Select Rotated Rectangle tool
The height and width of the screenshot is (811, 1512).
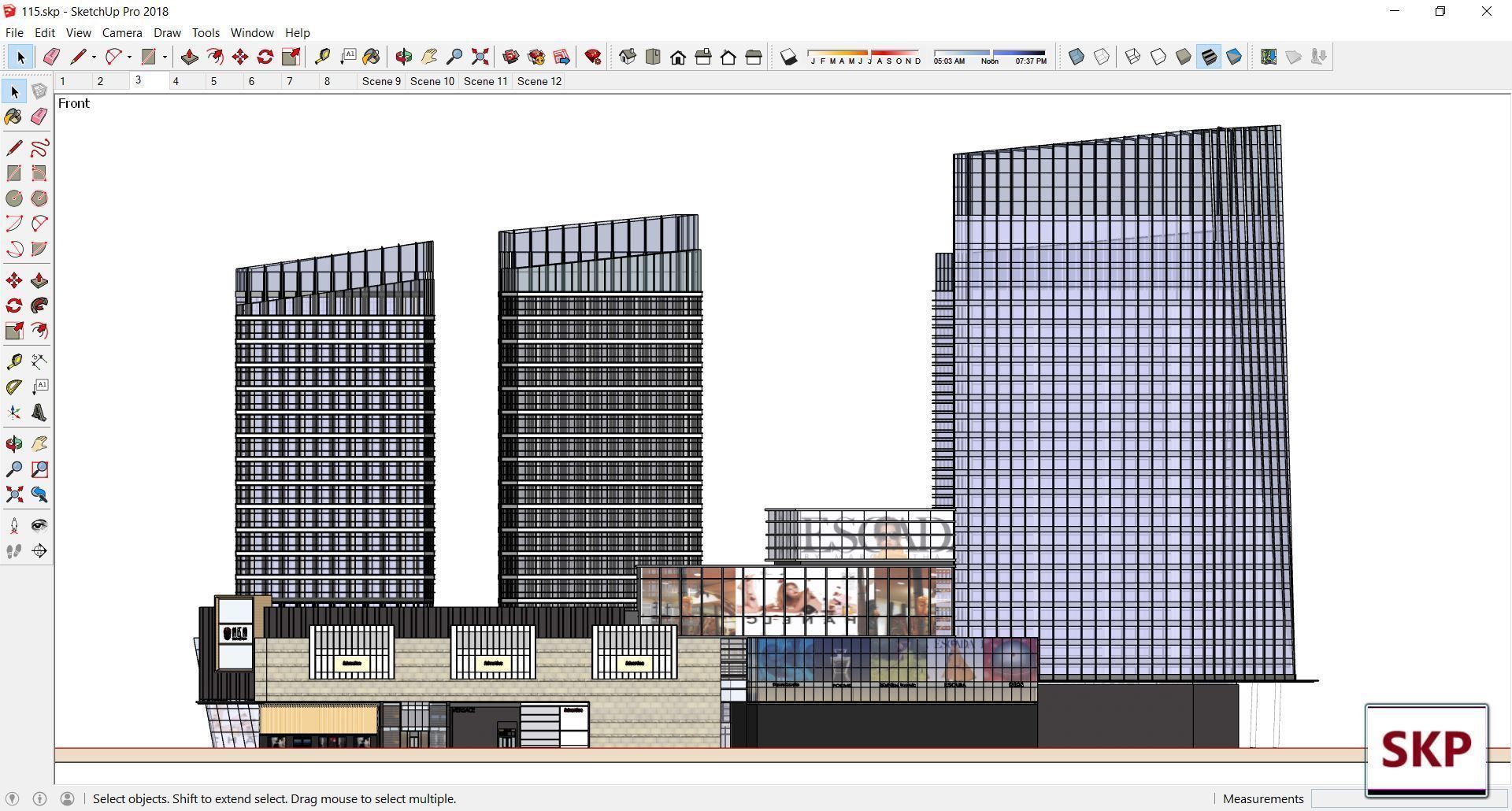click(39, 173)
